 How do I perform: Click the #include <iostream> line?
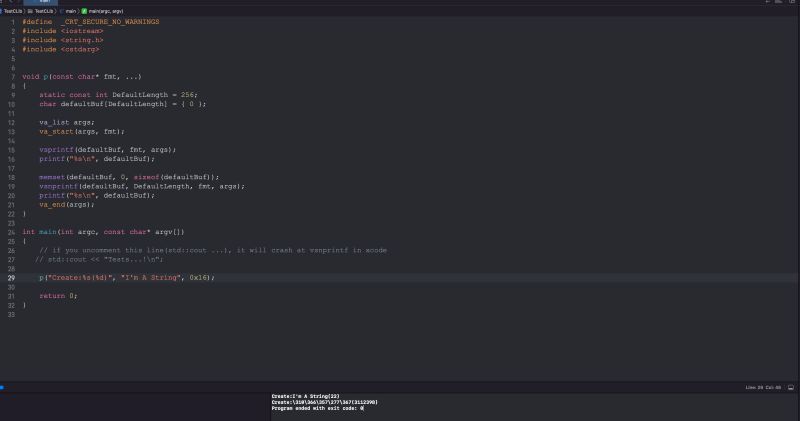click(62, 31)
